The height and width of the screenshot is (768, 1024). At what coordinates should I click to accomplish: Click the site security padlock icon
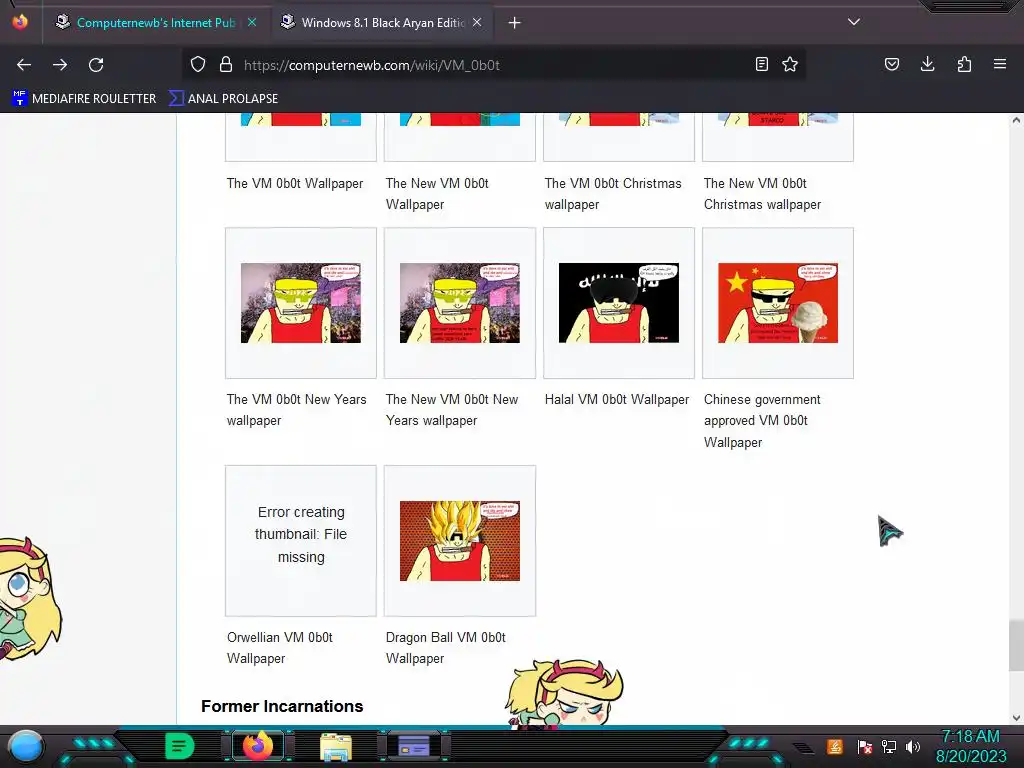(226, 65)
